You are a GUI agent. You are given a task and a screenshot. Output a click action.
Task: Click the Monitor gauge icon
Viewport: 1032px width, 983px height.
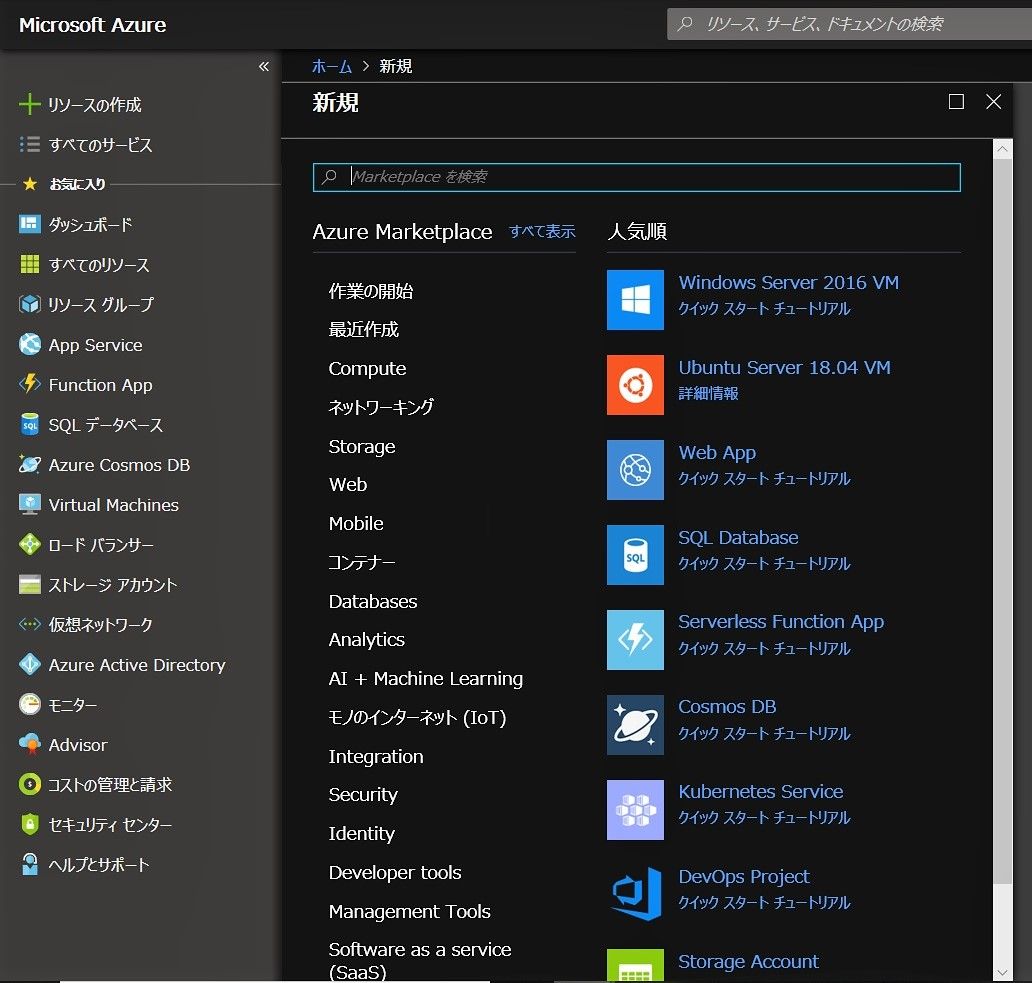pyautogui.click(x=29, y=704)
